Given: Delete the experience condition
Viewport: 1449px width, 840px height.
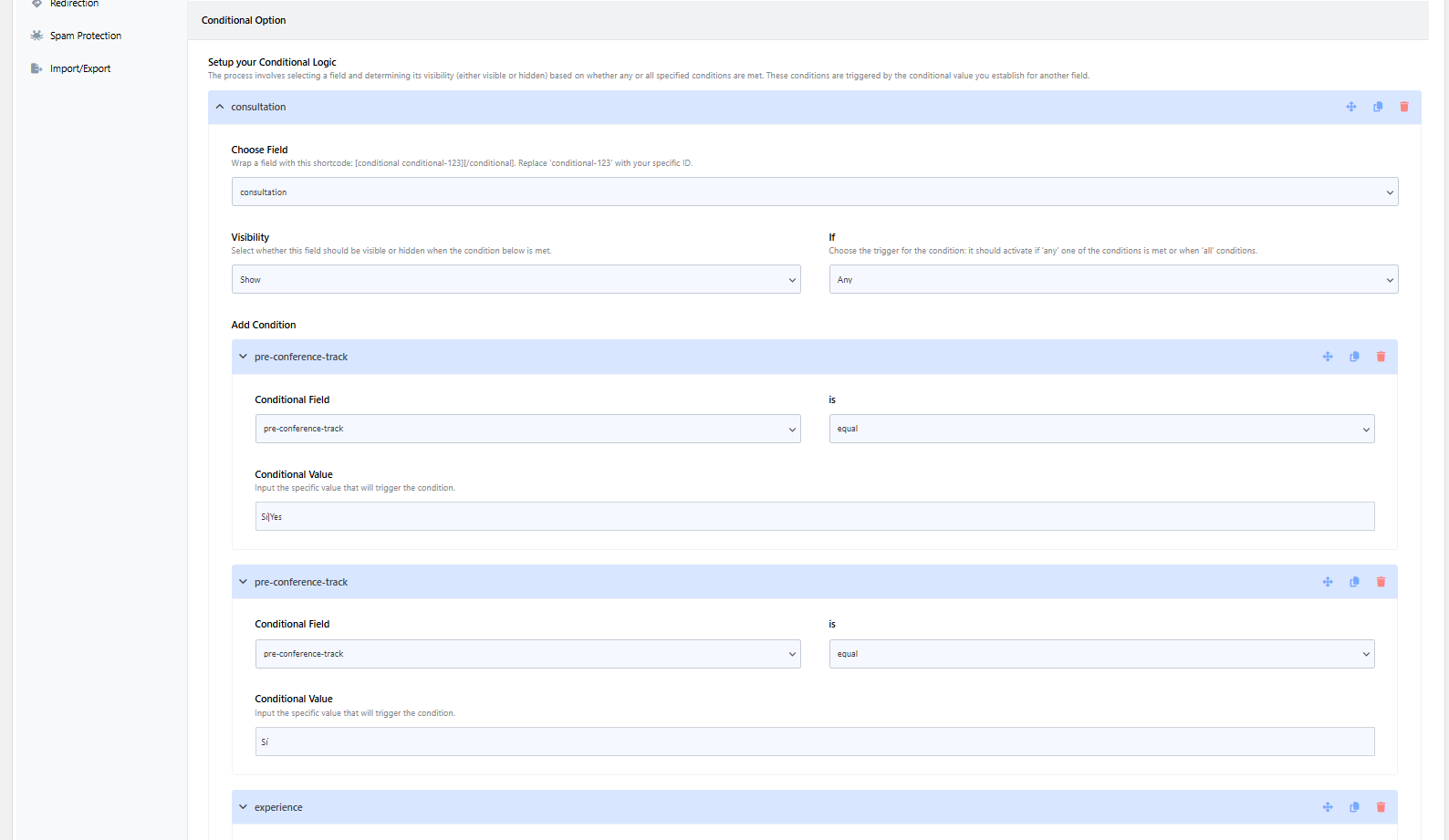Looking at the screenshot, I should [x=1381, y=807].
